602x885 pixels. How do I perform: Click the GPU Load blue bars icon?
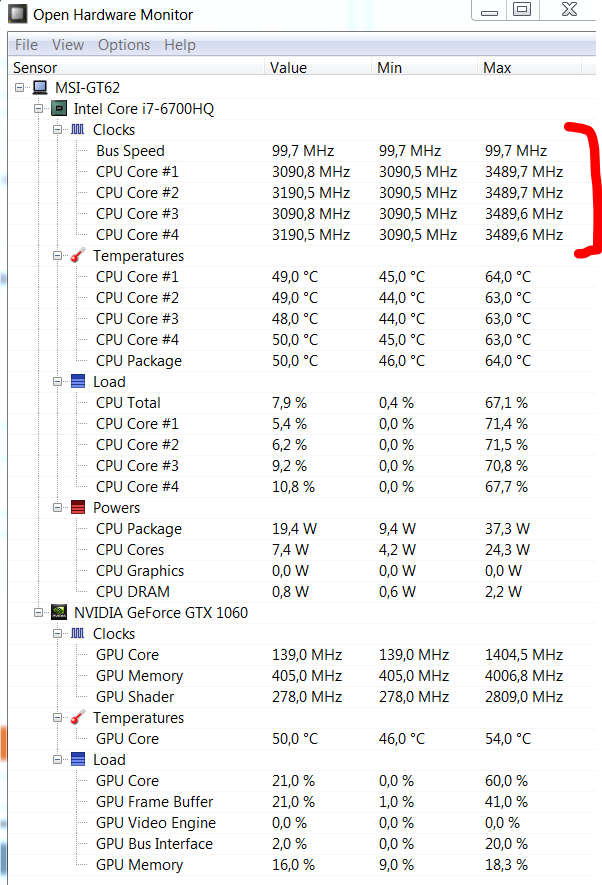coord(78,759)
